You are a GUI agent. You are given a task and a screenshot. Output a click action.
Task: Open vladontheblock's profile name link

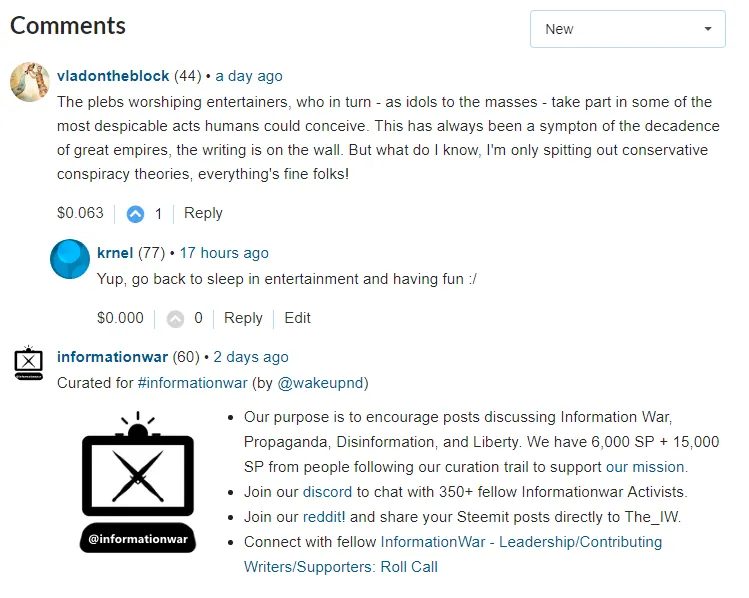click(x=113, y=76)
